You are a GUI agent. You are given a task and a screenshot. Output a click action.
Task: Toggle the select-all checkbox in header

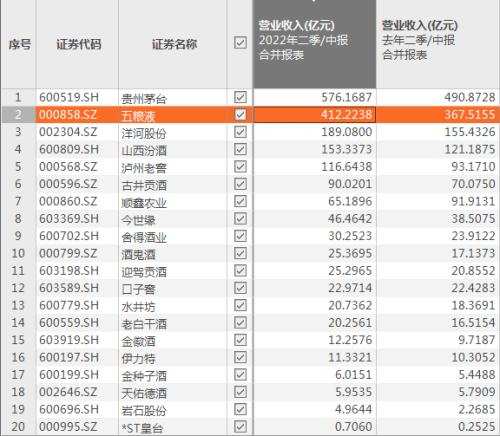click(x=240, y=43)
